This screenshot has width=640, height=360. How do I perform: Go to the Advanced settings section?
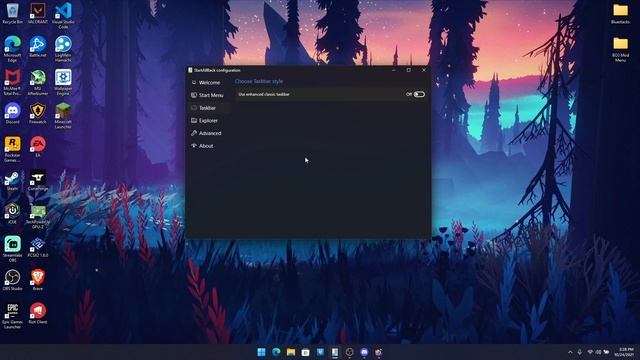tap(209, 133)
